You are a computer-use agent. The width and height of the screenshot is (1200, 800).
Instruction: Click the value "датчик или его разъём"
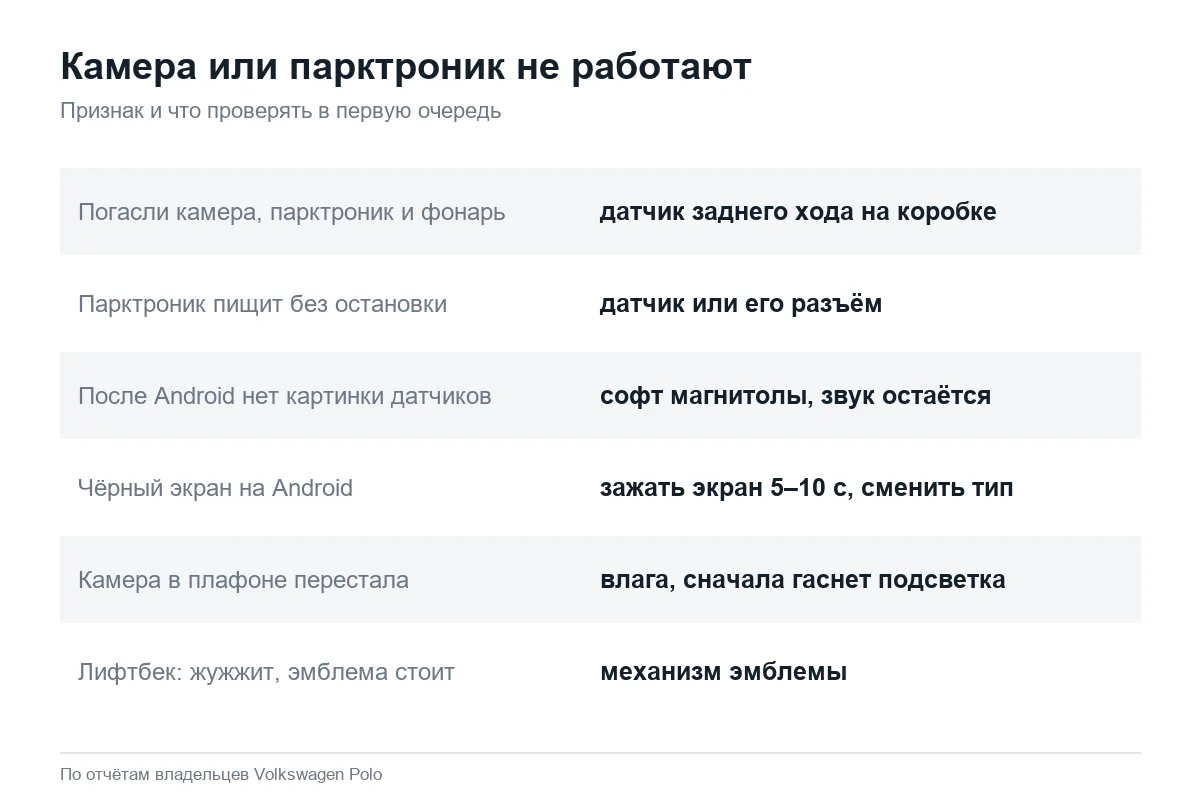[741, 304]
